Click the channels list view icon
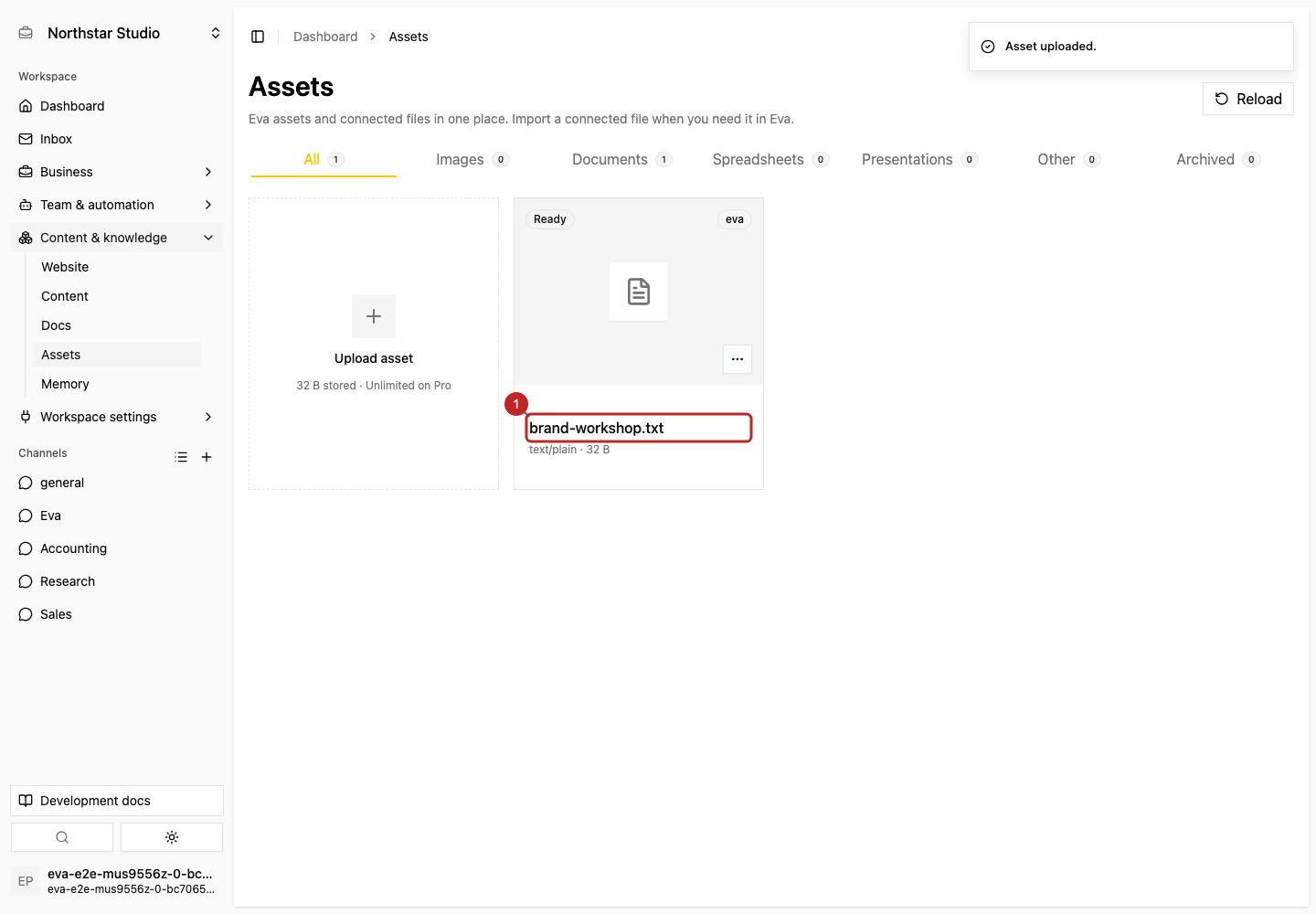 tap(181, 457)
